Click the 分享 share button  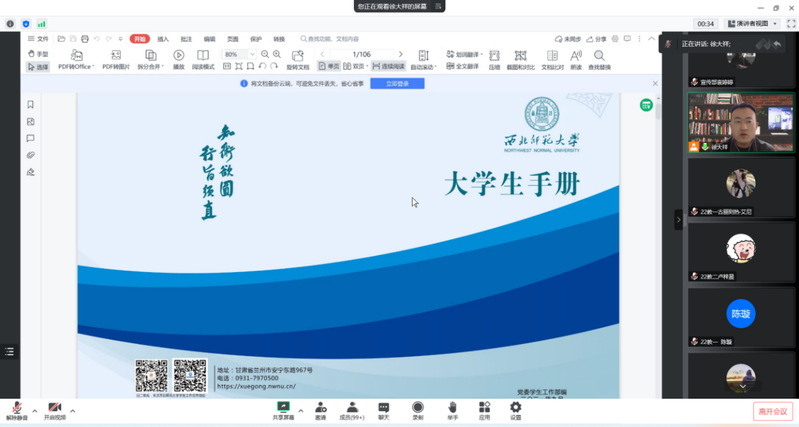click(596, 39)
